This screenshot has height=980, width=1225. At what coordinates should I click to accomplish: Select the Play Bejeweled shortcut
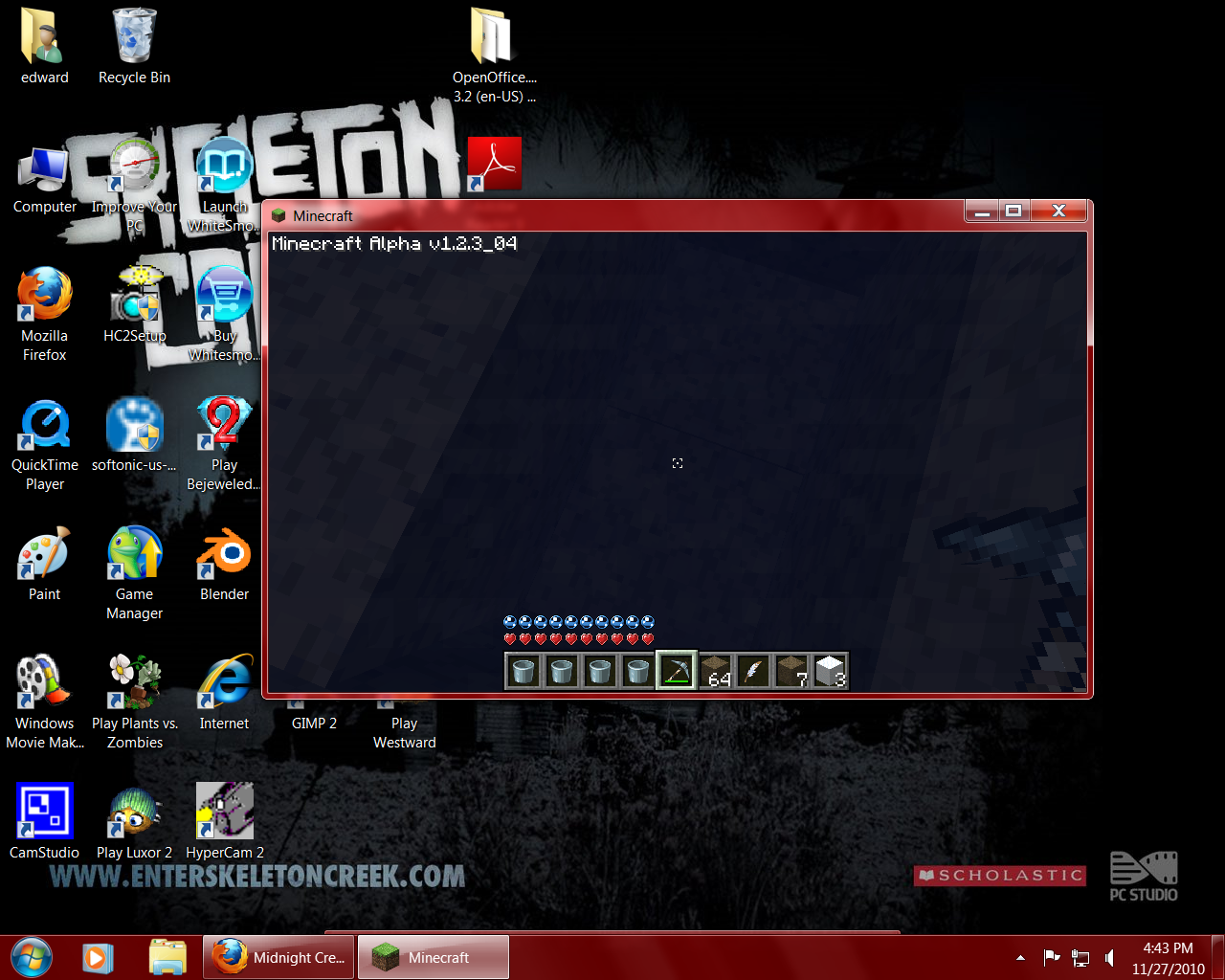[x=224, y=443]
